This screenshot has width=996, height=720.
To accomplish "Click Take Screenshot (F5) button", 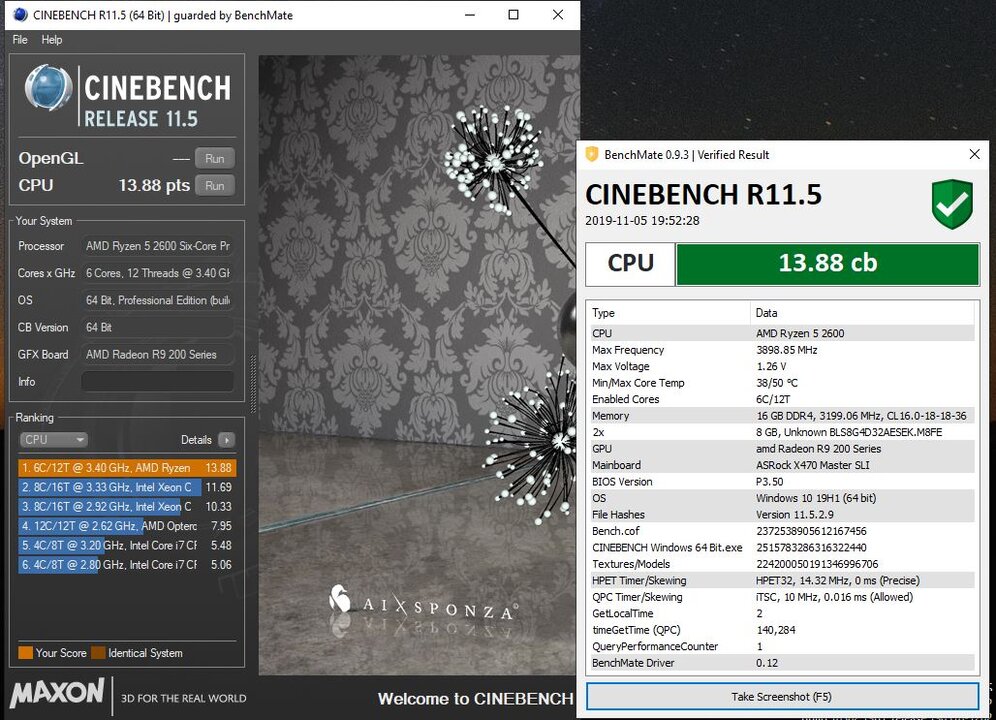I will point(782,696).
